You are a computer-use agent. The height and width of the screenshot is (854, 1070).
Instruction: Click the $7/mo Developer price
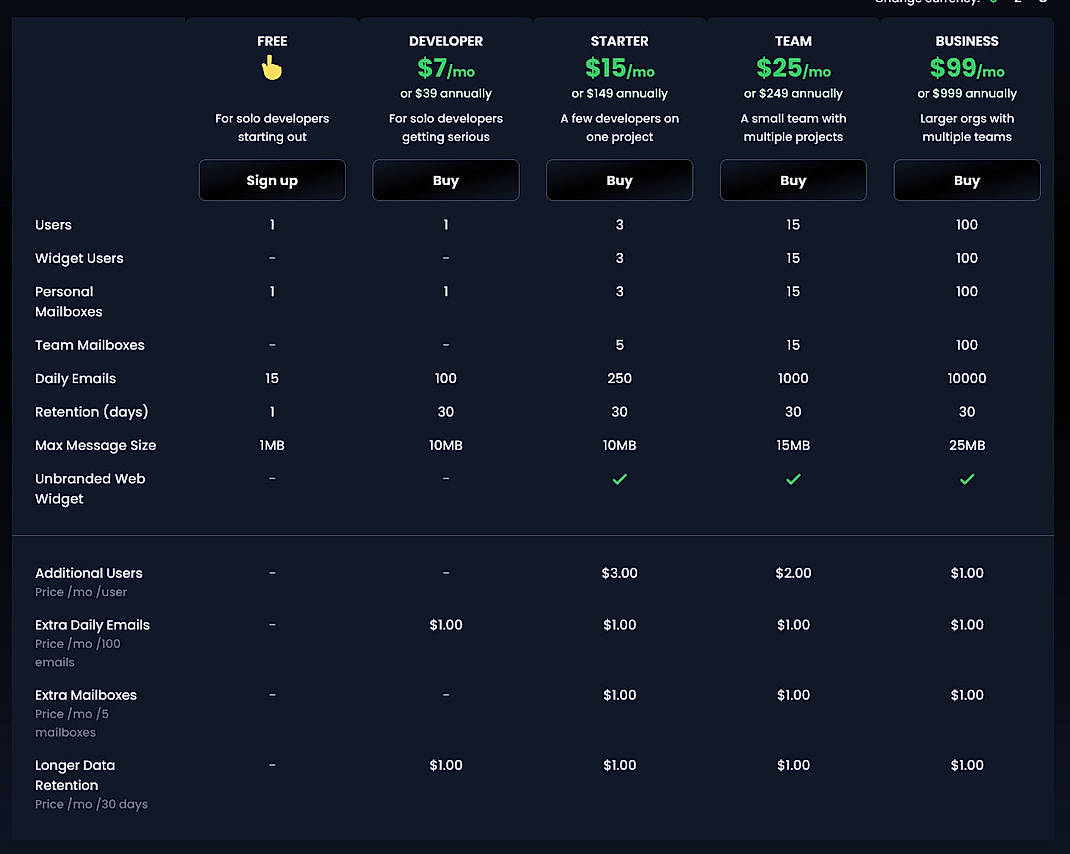446,68
